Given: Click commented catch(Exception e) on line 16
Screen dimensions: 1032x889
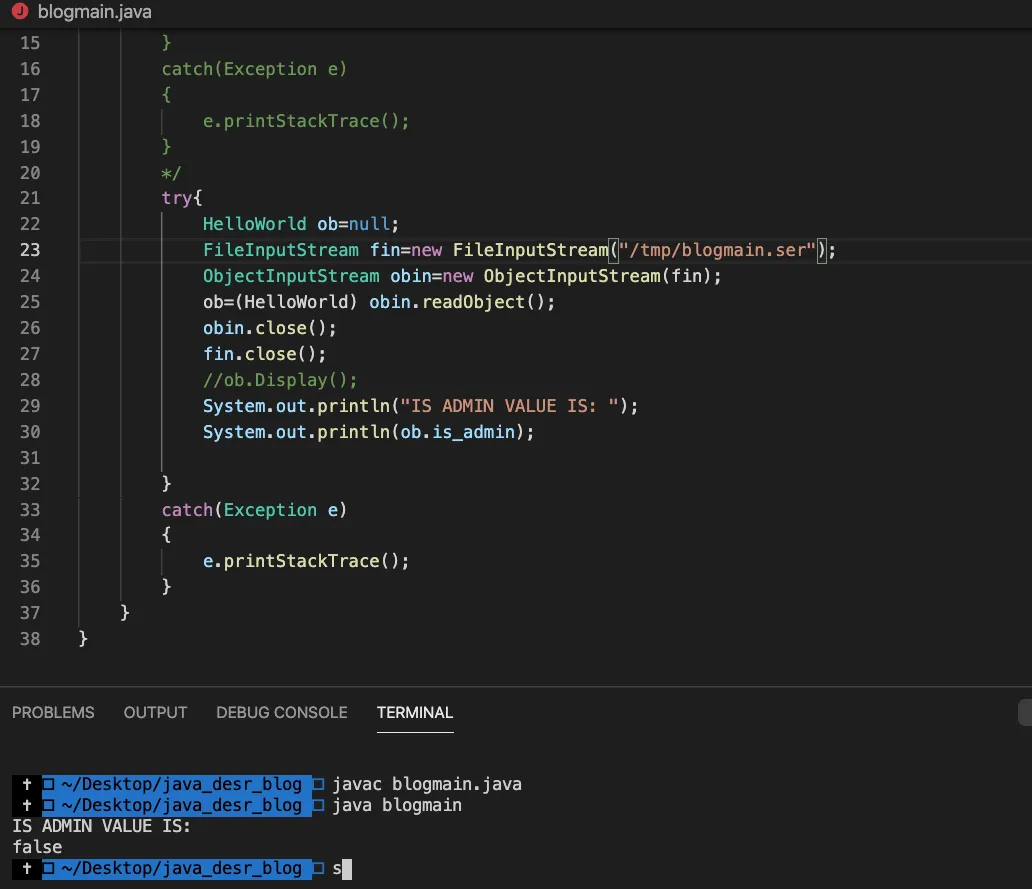Looking at the screenshot, I should pos(254,69).
